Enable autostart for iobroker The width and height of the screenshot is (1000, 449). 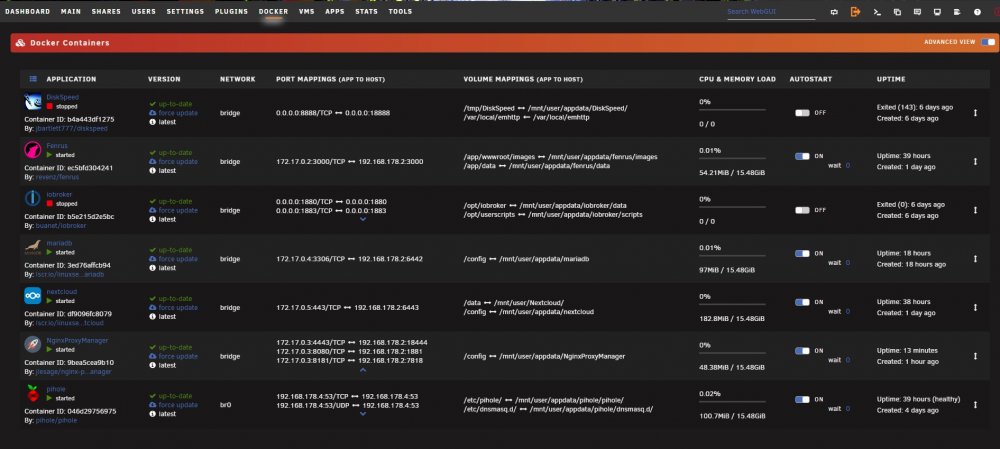point(802,210)
